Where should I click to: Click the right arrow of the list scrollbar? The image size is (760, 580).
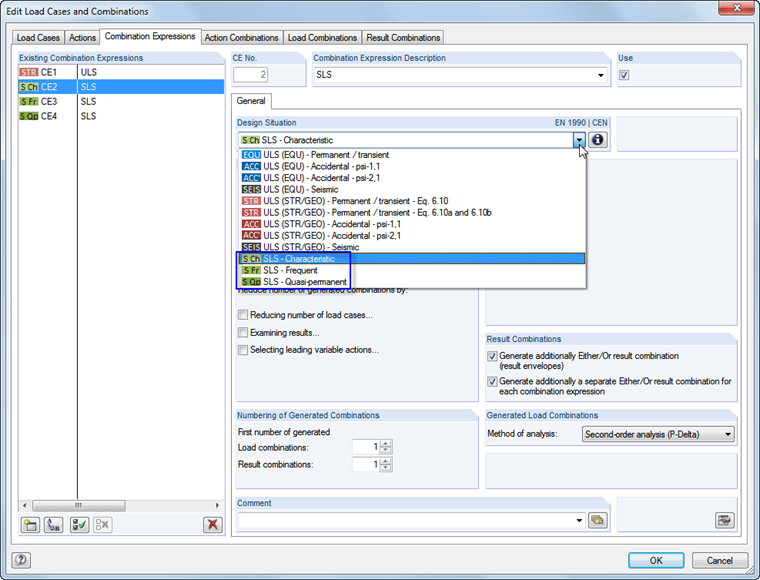[x=218, y=505]
